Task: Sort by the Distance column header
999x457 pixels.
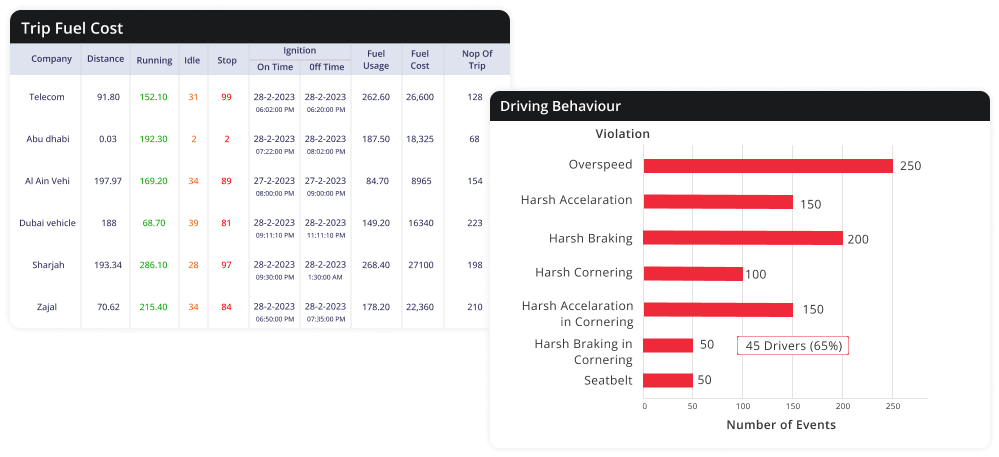Action: [105, 59]
